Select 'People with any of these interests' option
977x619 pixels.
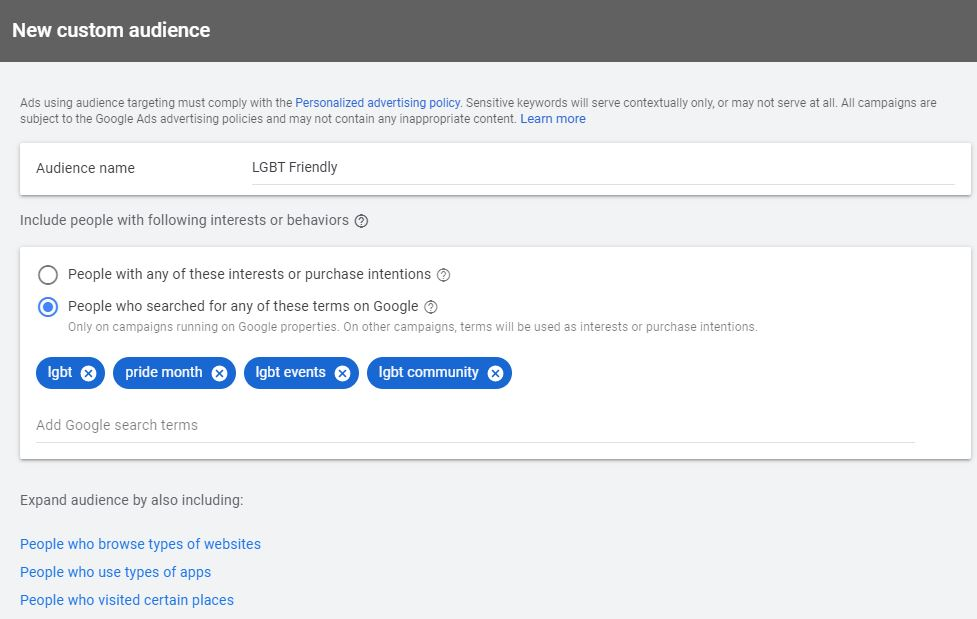48,275
